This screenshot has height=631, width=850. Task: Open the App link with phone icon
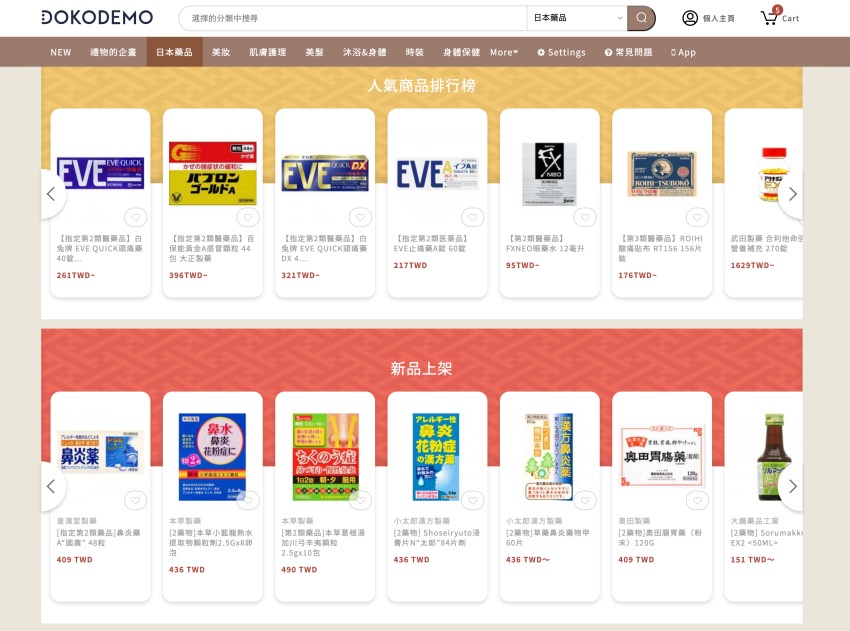[x=683, y=53]
